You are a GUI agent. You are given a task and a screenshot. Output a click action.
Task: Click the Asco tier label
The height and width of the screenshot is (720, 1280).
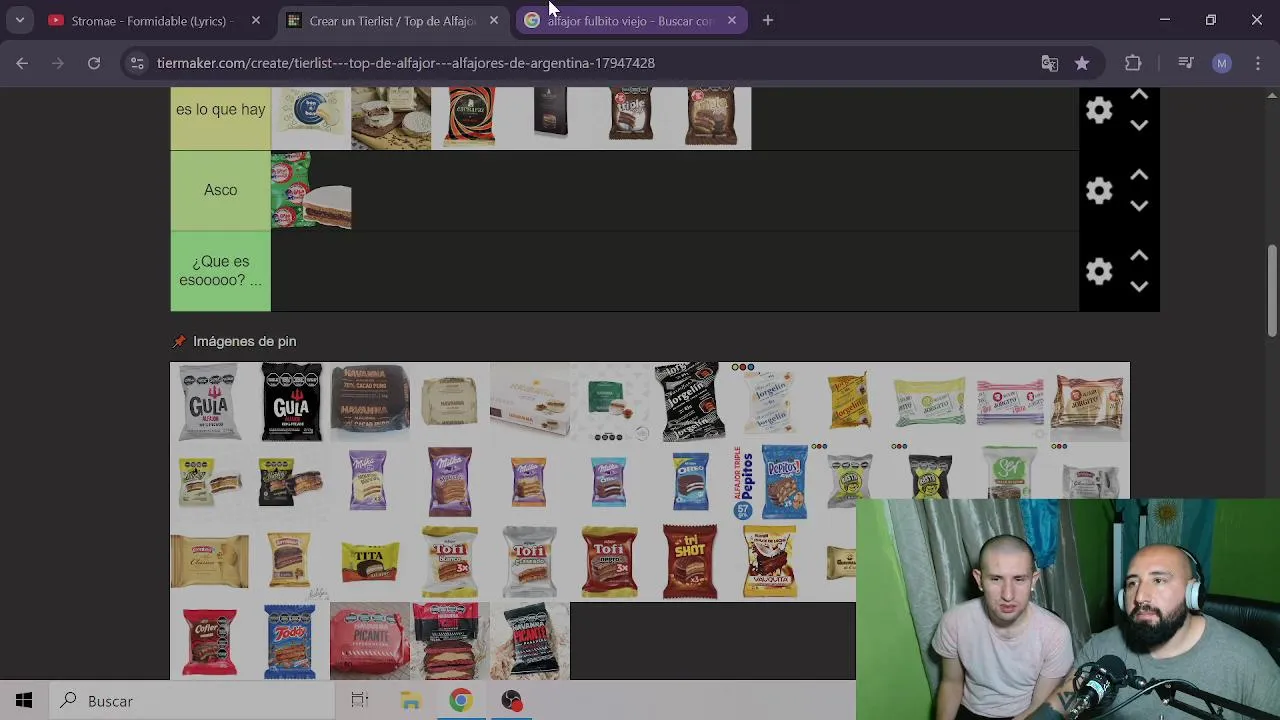(x=220, y=190)
